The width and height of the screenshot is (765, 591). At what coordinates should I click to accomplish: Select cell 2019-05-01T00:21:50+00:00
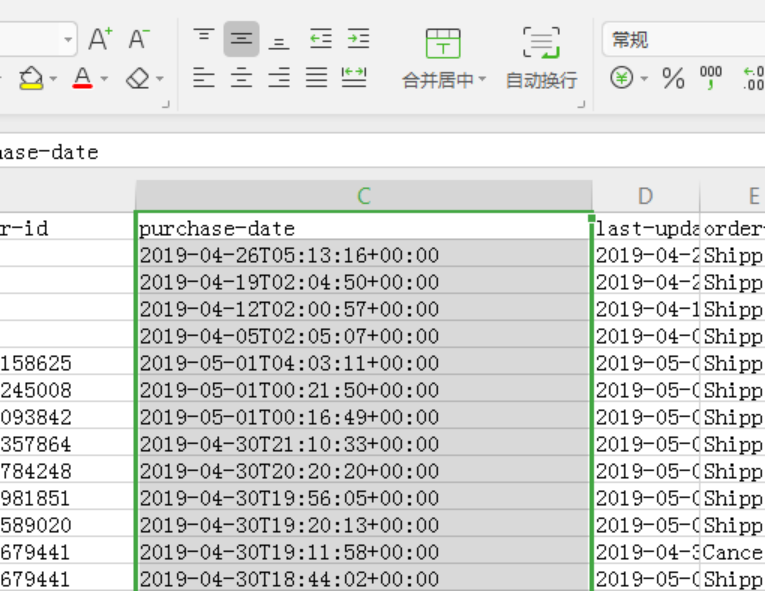[363, 390]
